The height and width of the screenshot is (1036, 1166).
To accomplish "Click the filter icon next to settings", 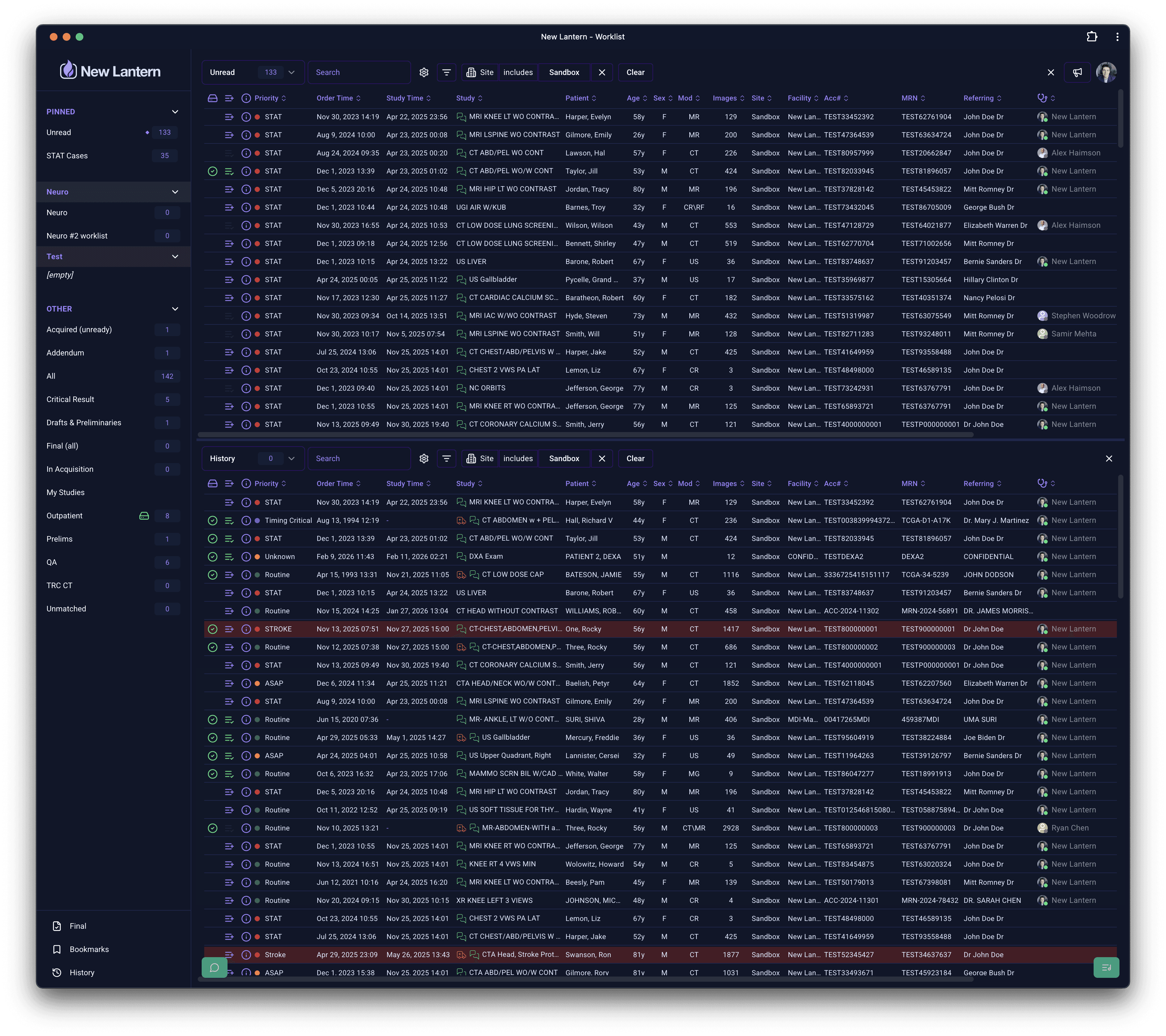I will tap(446, 72).
